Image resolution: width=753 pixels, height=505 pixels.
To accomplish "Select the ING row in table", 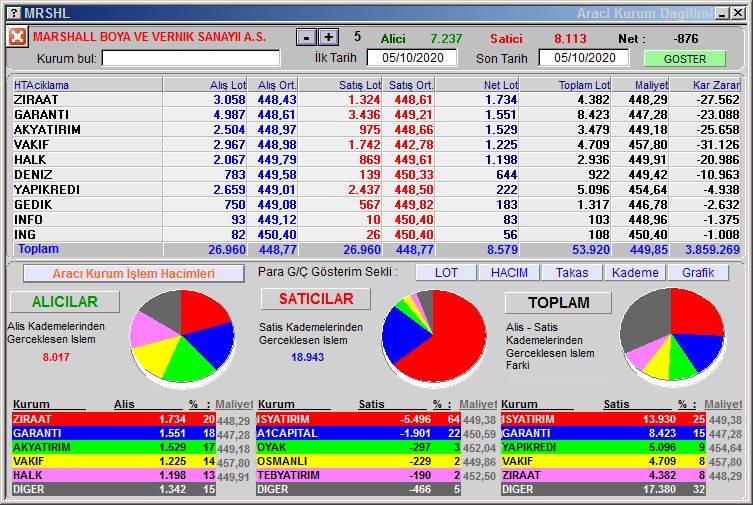I will click(376, 234).
